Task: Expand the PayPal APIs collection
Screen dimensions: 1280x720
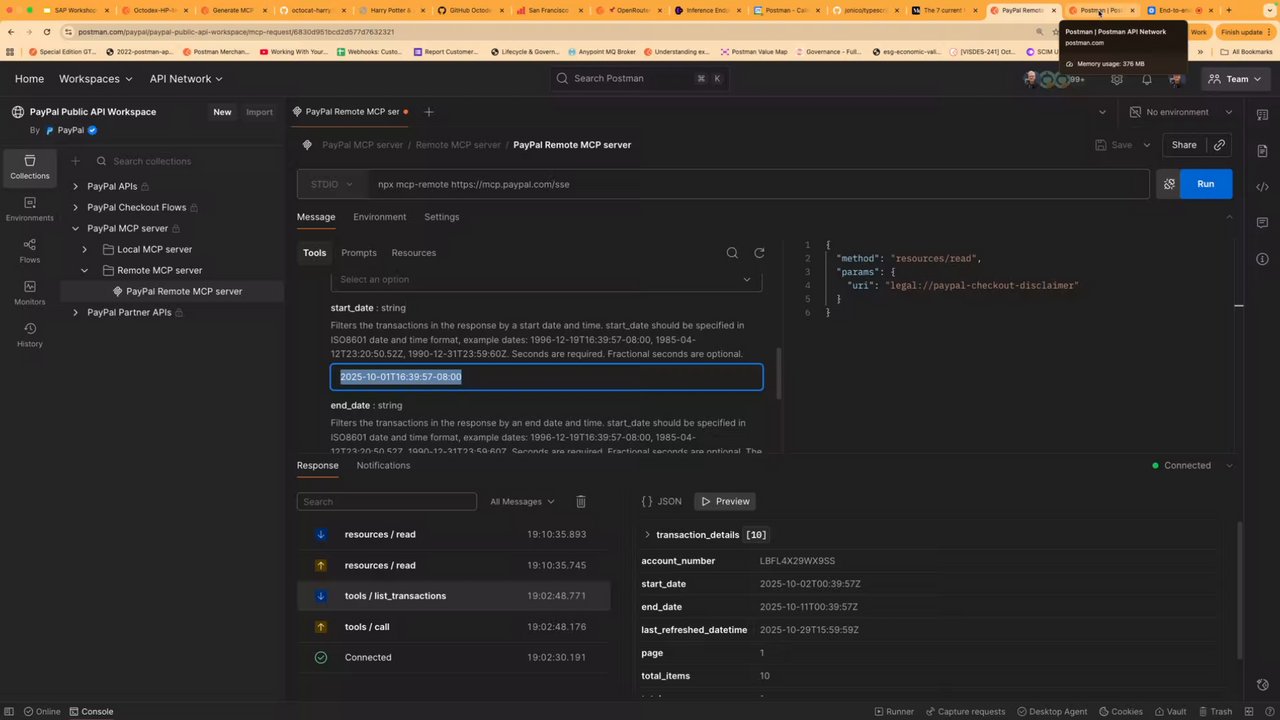Action: (x=75, y=186)
